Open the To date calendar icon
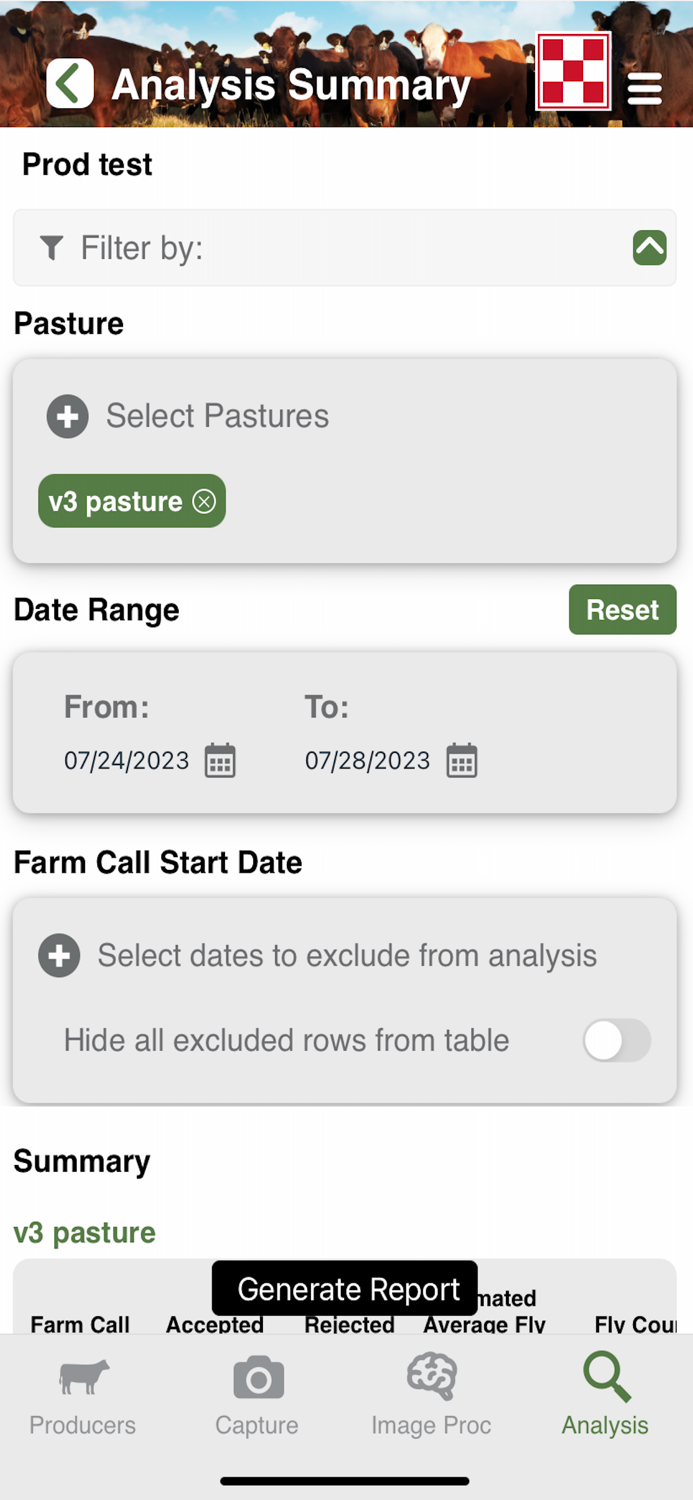The height and width of the screenshot is (1500, 693). 461,761
